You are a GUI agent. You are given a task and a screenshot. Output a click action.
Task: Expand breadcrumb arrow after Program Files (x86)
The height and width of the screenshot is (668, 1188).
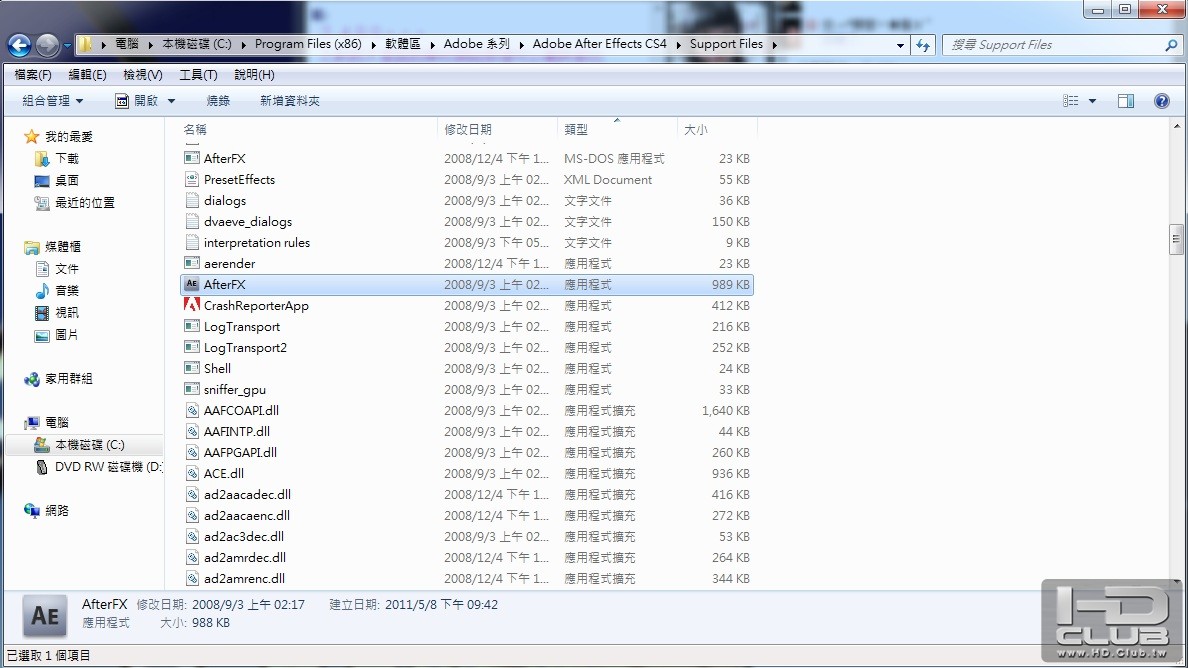374,45
